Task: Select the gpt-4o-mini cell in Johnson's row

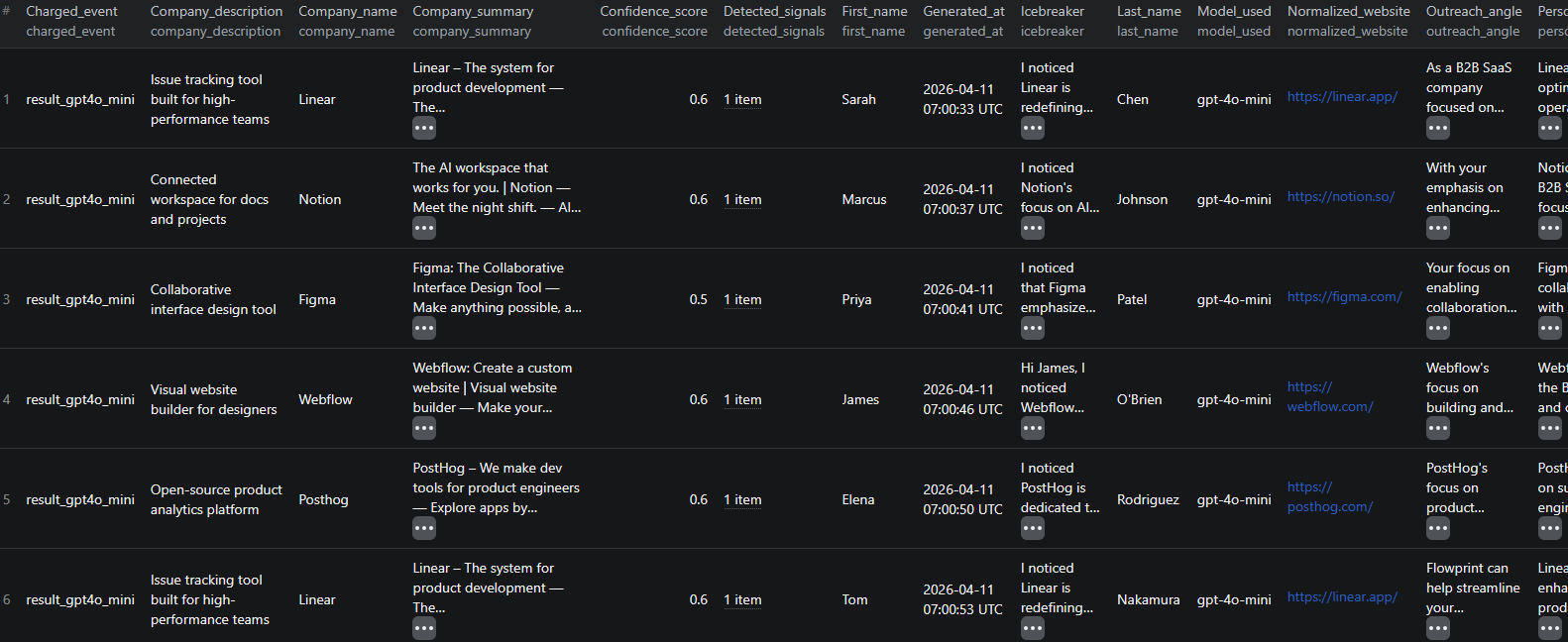Action: 1234,199
